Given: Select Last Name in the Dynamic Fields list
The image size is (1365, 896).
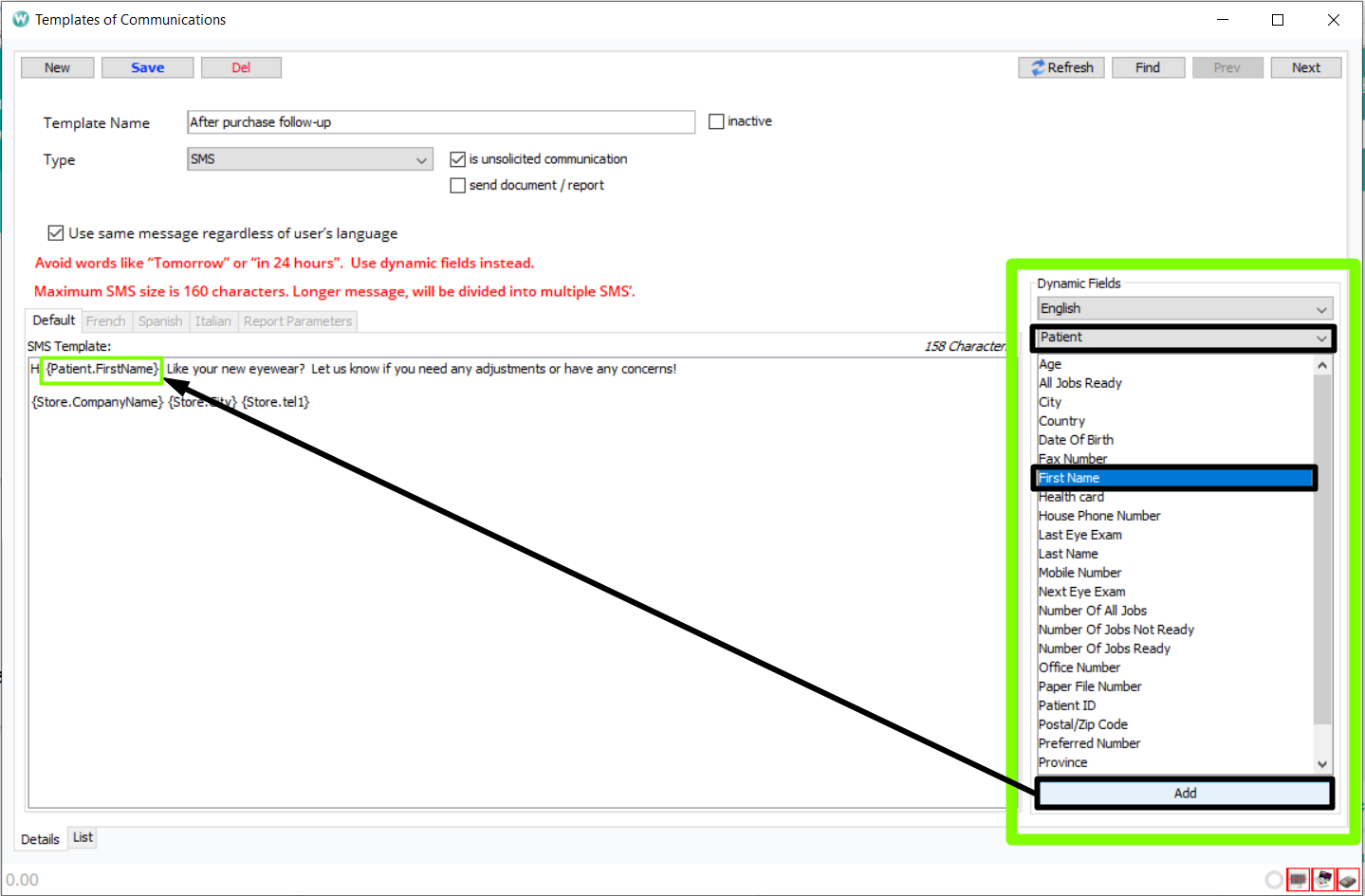Looking at the screenshot, I should pyautogui.click(x=1068, y=553).
